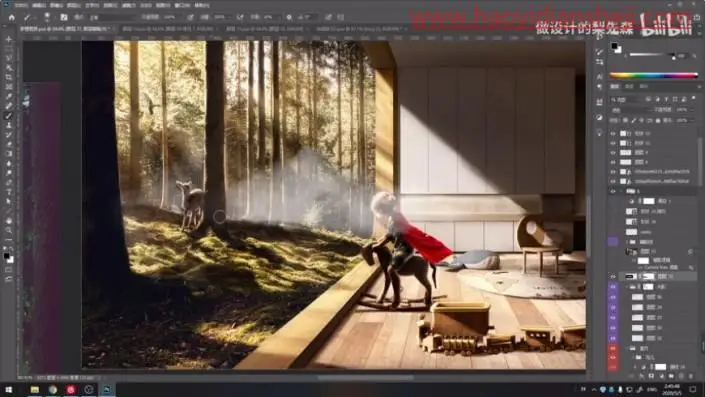Open the first menu in menu bar
The width and height of the screenshot is (705, 397).
(x=21, y=5)
